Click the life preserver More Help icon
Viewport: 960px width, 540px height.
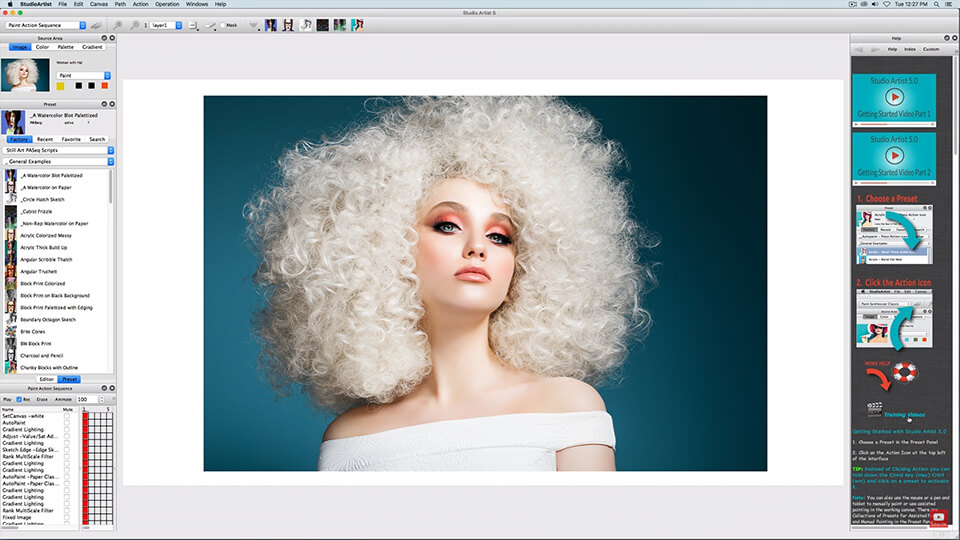[904, 372]
